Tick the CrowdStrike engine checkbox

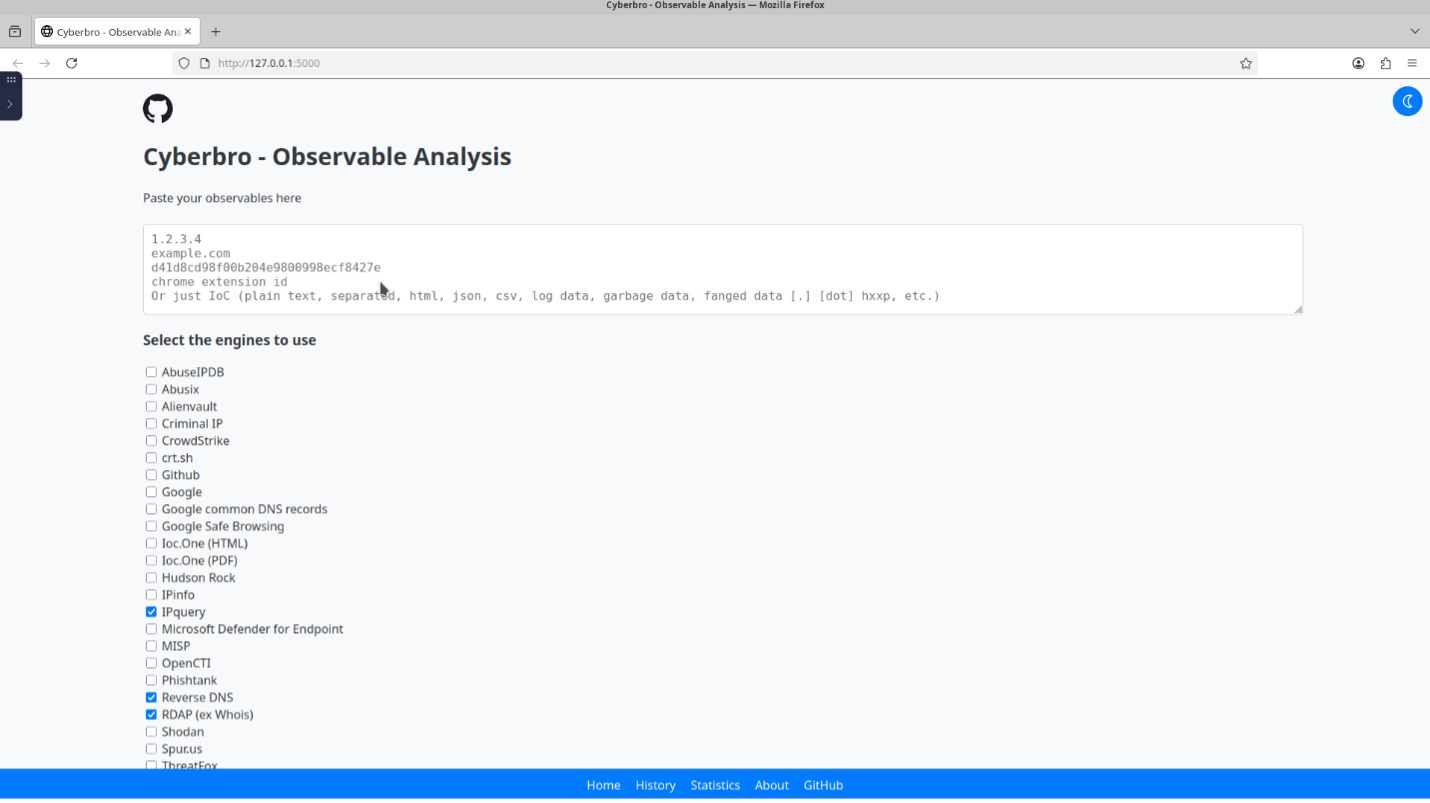(151, 440)
